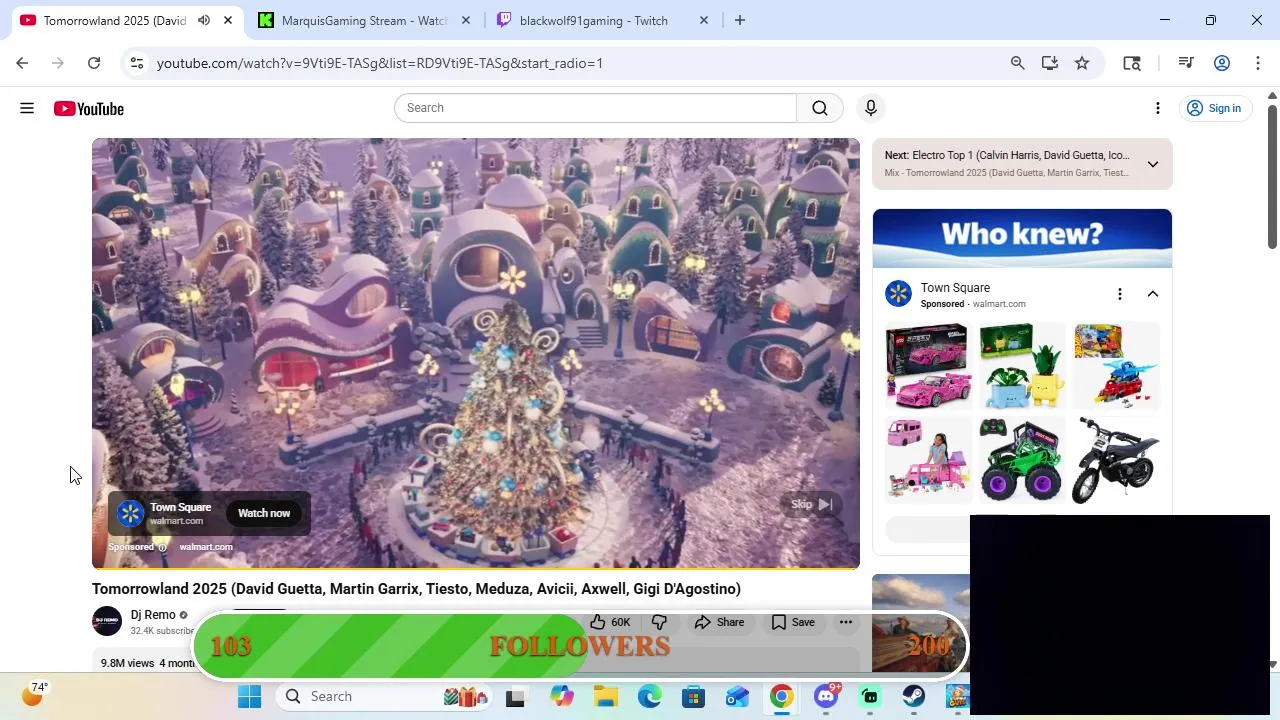Share the Tomorrowland 2025 video
The image size is (1280, 720).
(x=720, y=622)
